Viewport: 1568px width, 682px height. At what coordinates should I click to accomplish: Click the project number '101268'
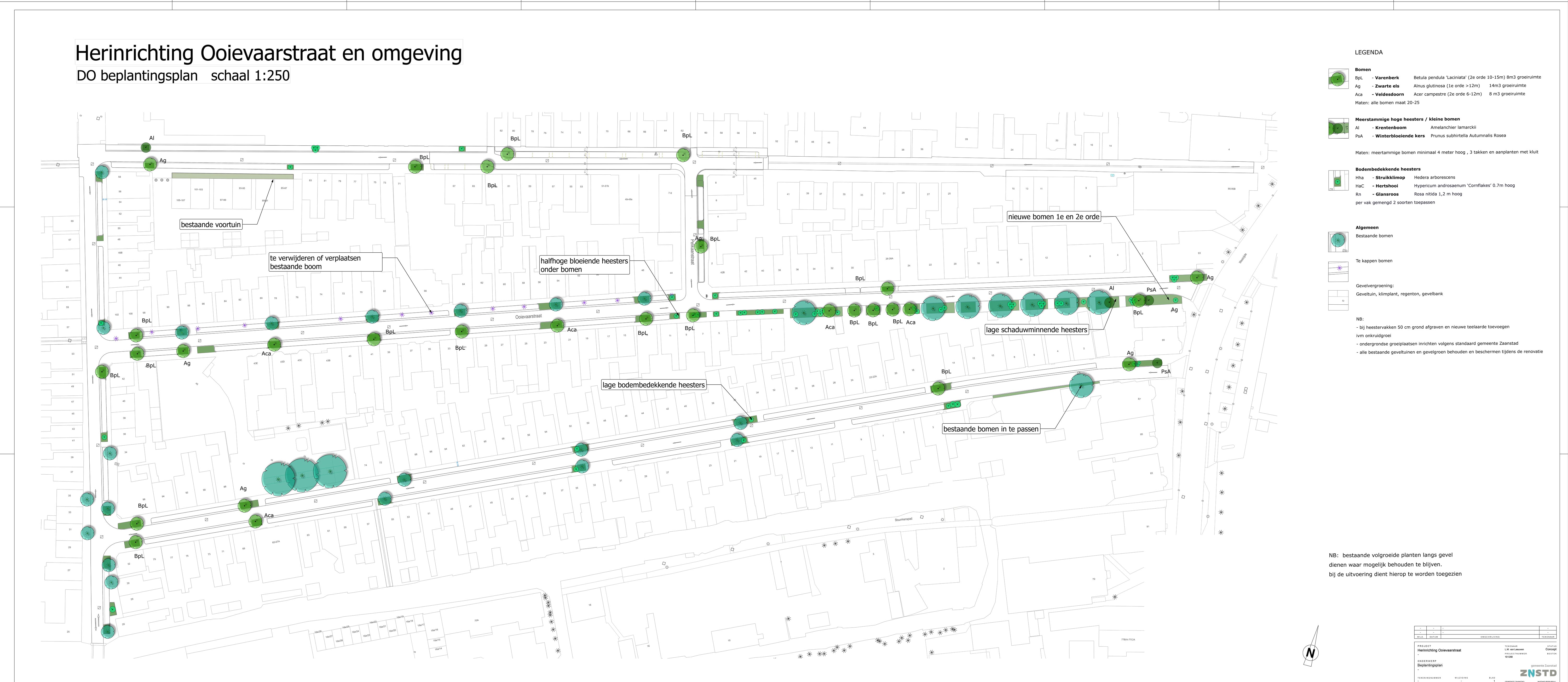coord(1509,657)
